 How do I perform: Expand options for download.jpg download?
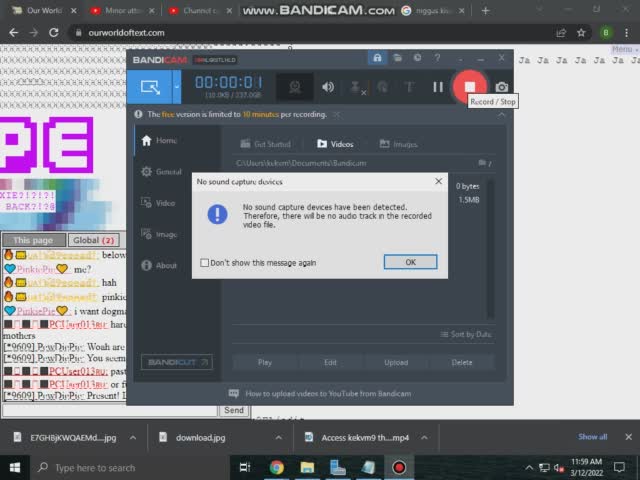pyautogui.click(x=279, y=438)
